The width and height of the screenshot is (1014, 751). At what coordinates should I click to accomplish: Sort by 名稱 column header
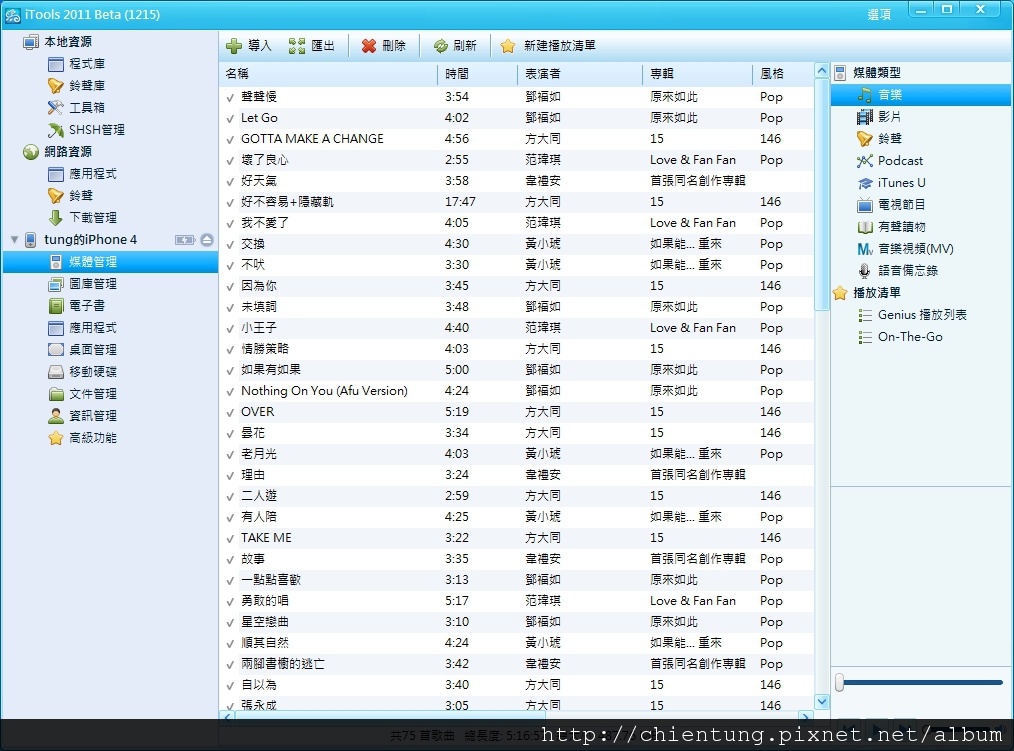[329, 74]
